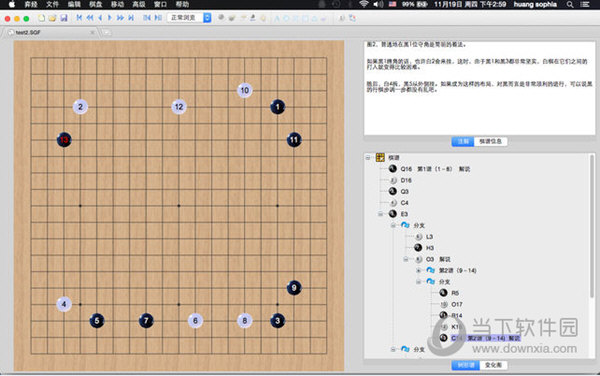Open the volume control menu
Image resolution: width=600 pixels, height=376 pixels.
[x=378, y=5]
